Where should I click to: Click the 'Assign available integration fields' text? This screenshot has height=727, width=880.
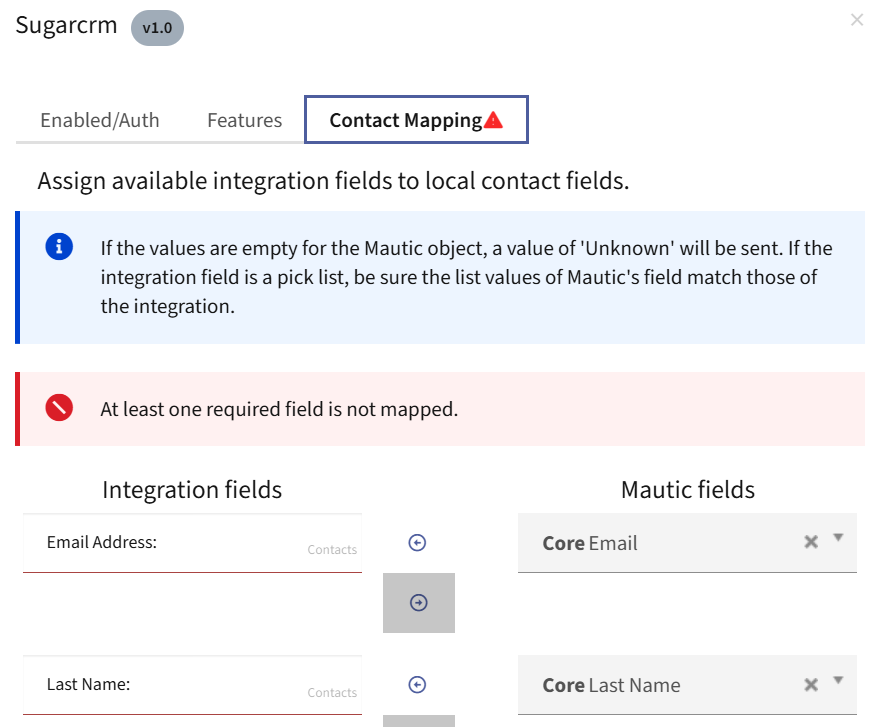tap(333, 181)
